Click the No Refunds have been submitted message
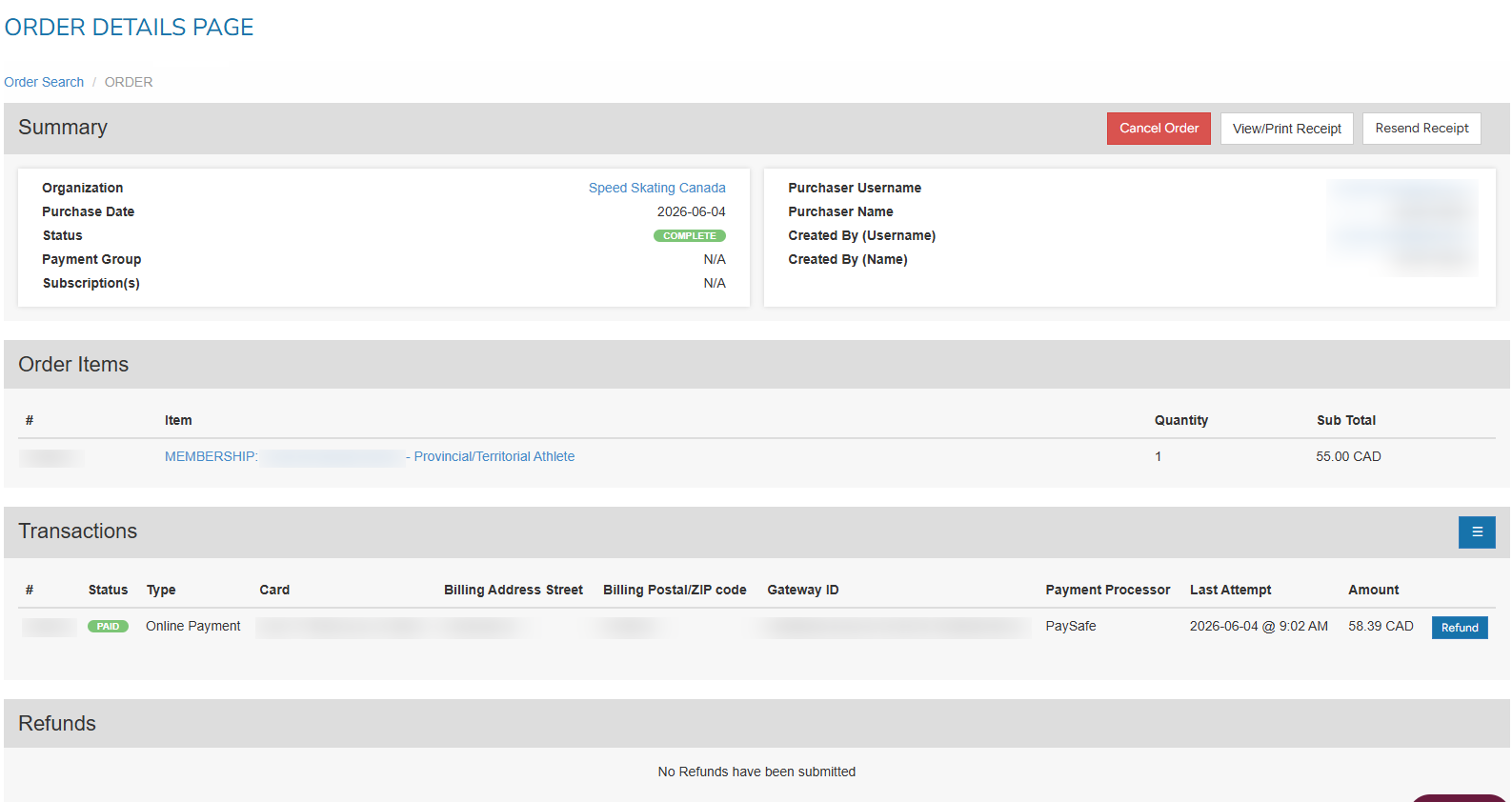The height and width of the screenshot is (802, 1512). pyautogui.click(x=756, y=772)
